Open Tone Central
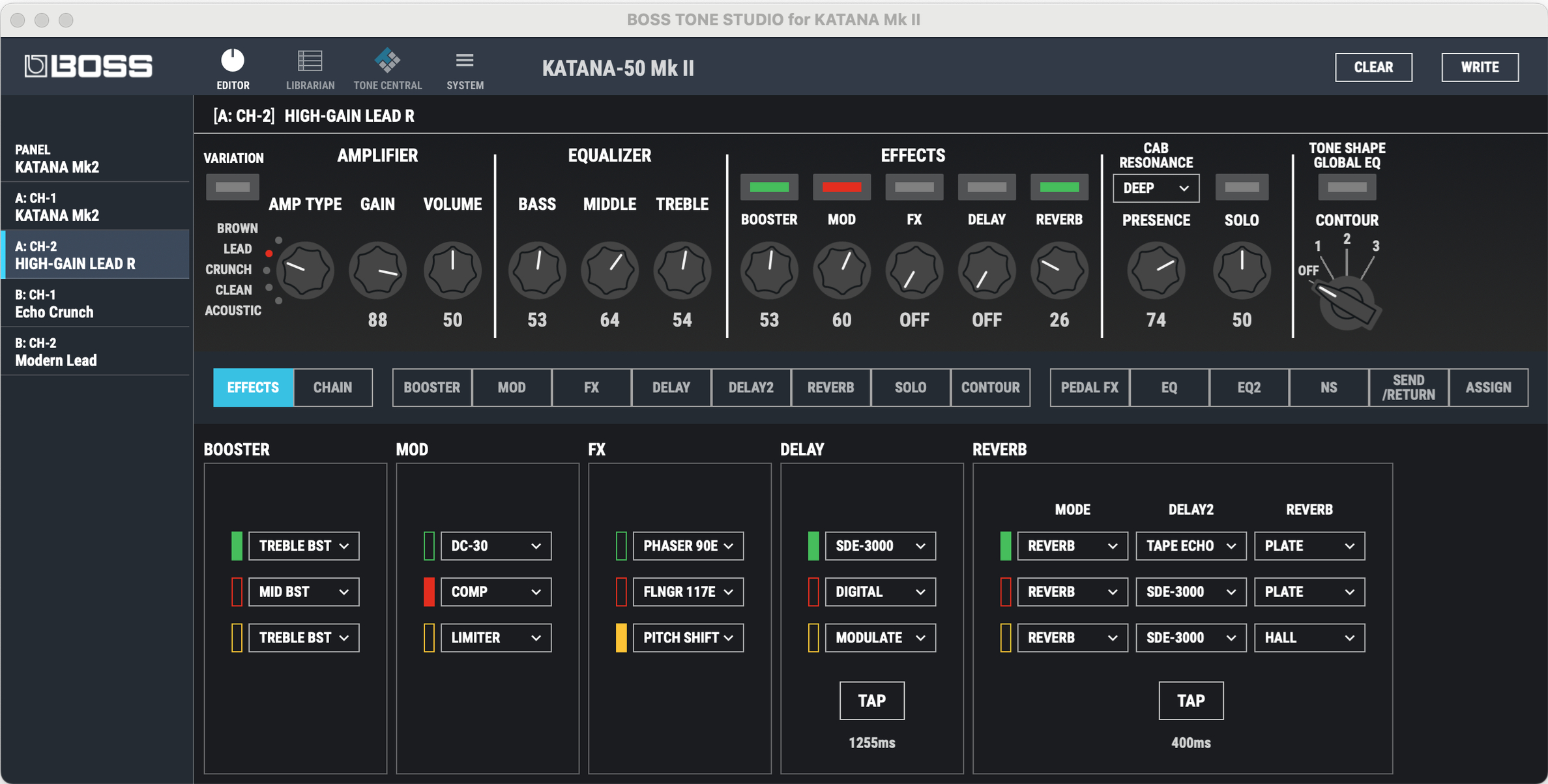 [x=387, y=65]
